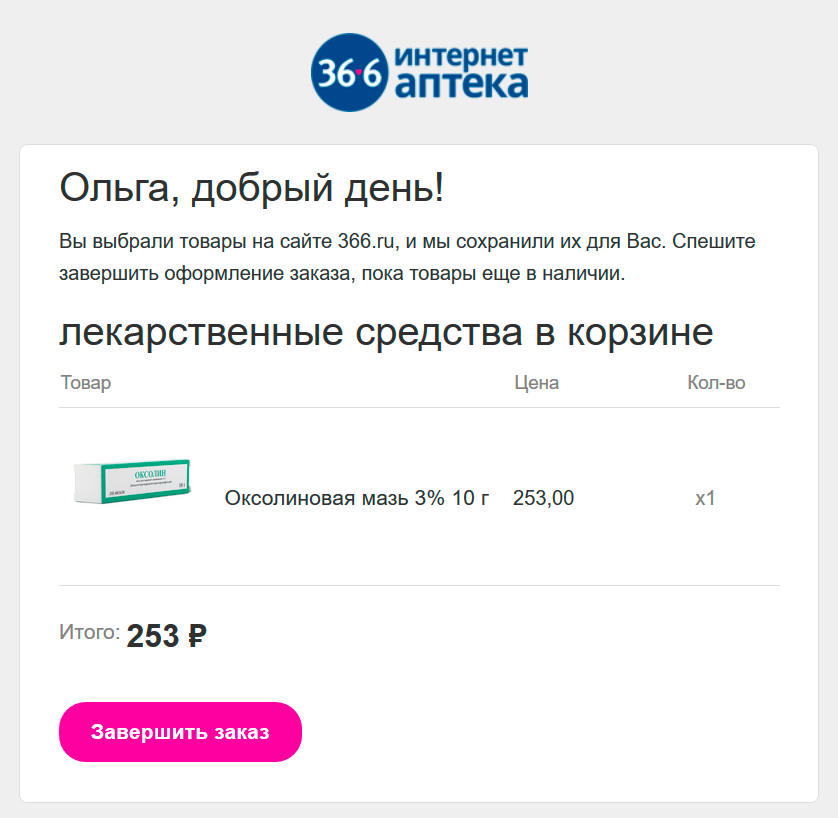Click the 'x1' quantity indicator
Viewport: 838px width, 818px height.
(x=706, y=497)
